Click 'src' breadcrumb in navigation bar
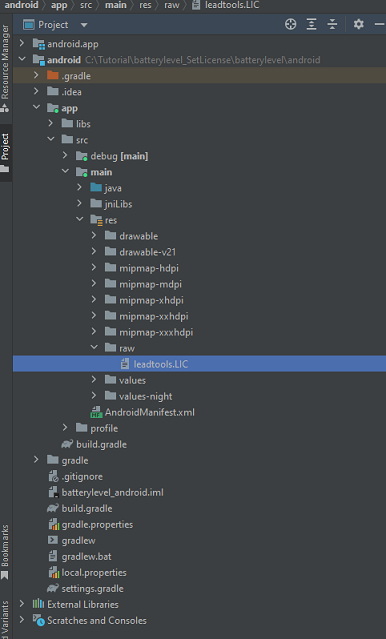 click(x=86, y=5)
